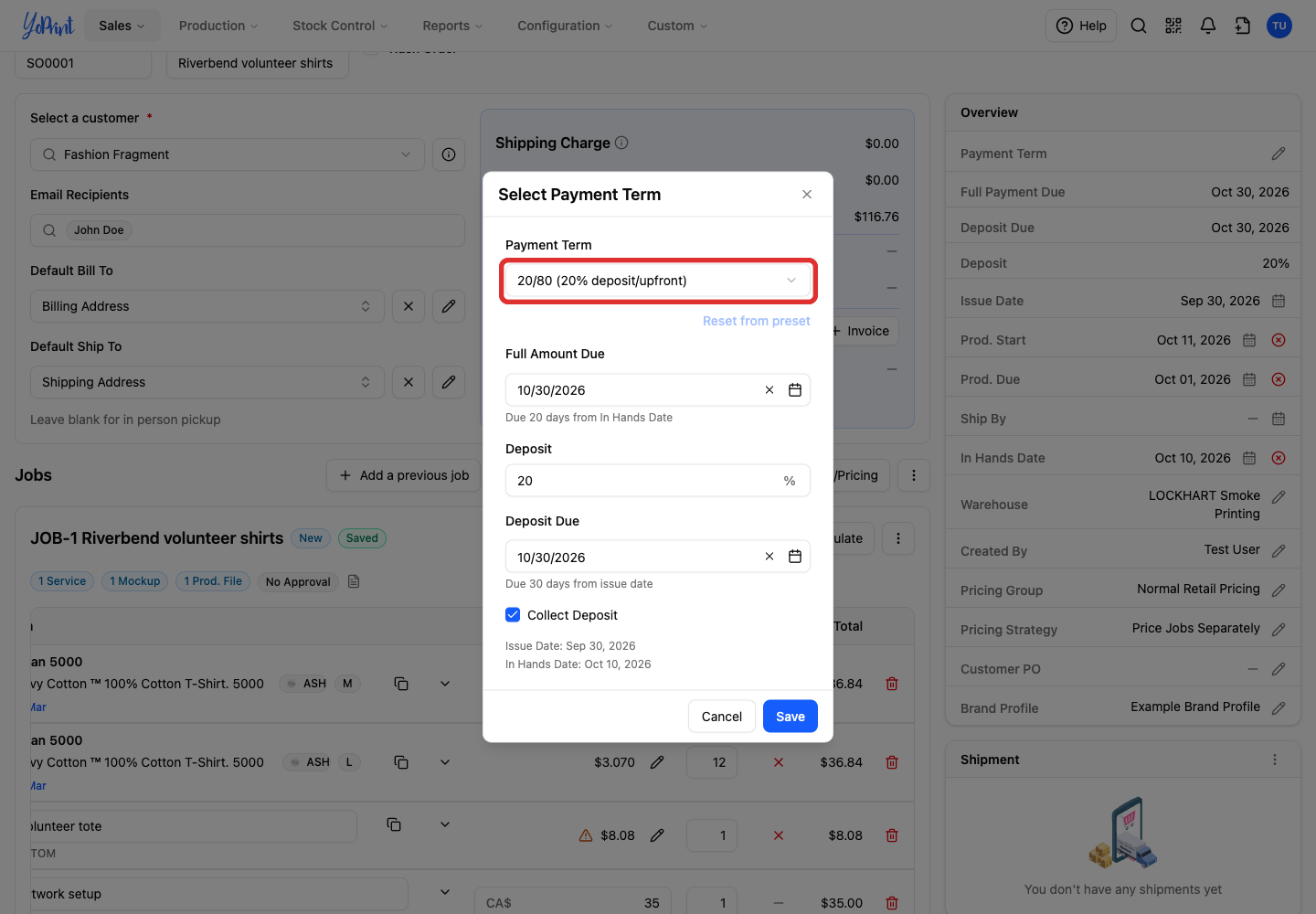Click the Full Amount Due date field

click(658, 390)
